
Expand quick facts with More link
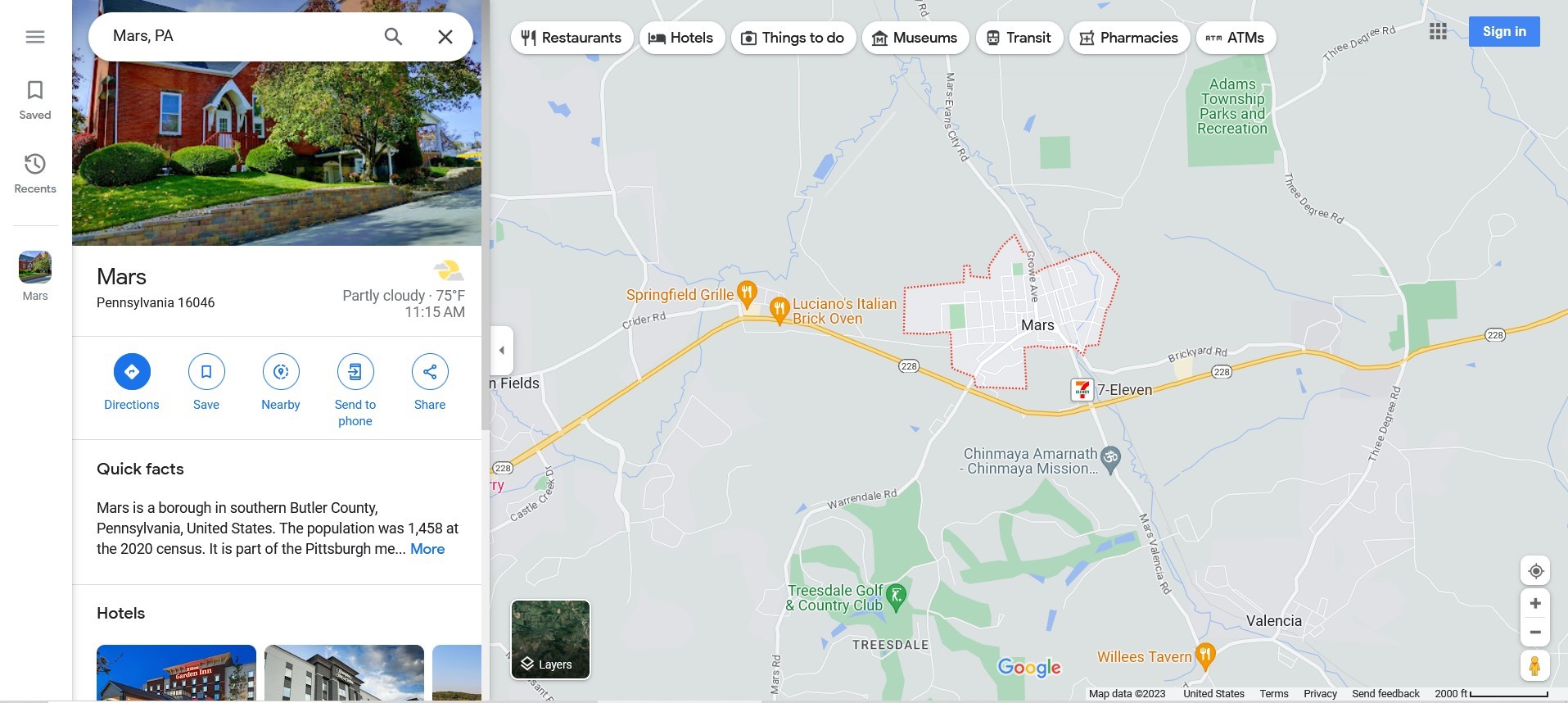pos(427,549)
